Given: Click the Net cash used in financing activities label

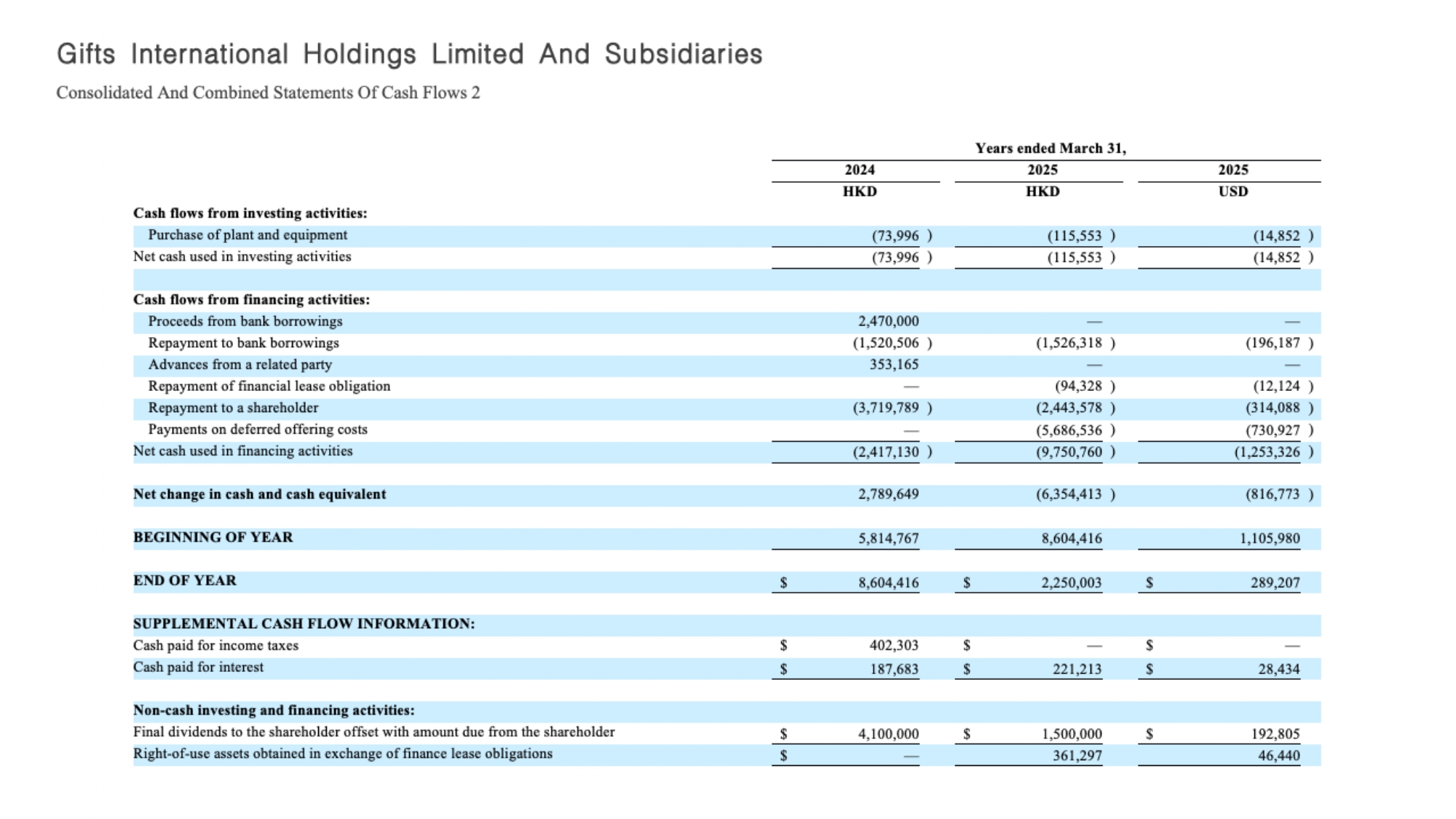Looking at the screenshot, I should [243, 451].
